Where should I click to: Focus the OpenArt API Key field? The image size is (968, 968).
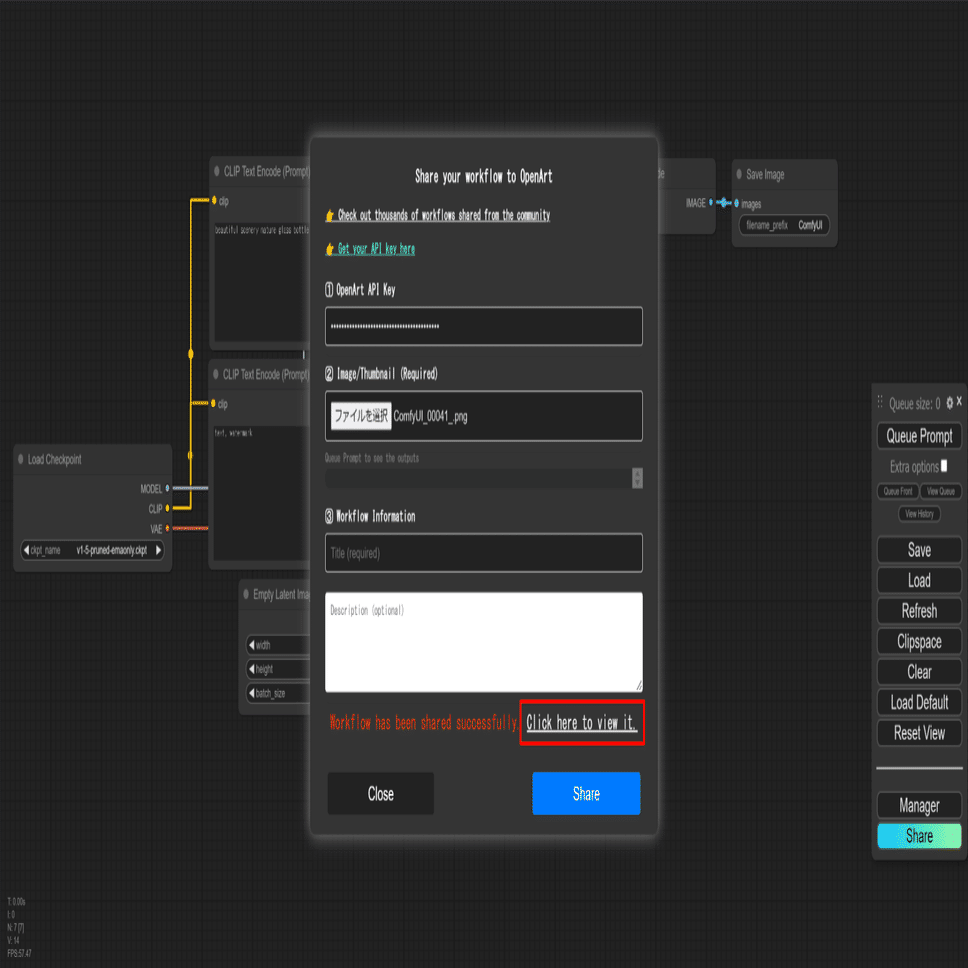pos(483,326)
